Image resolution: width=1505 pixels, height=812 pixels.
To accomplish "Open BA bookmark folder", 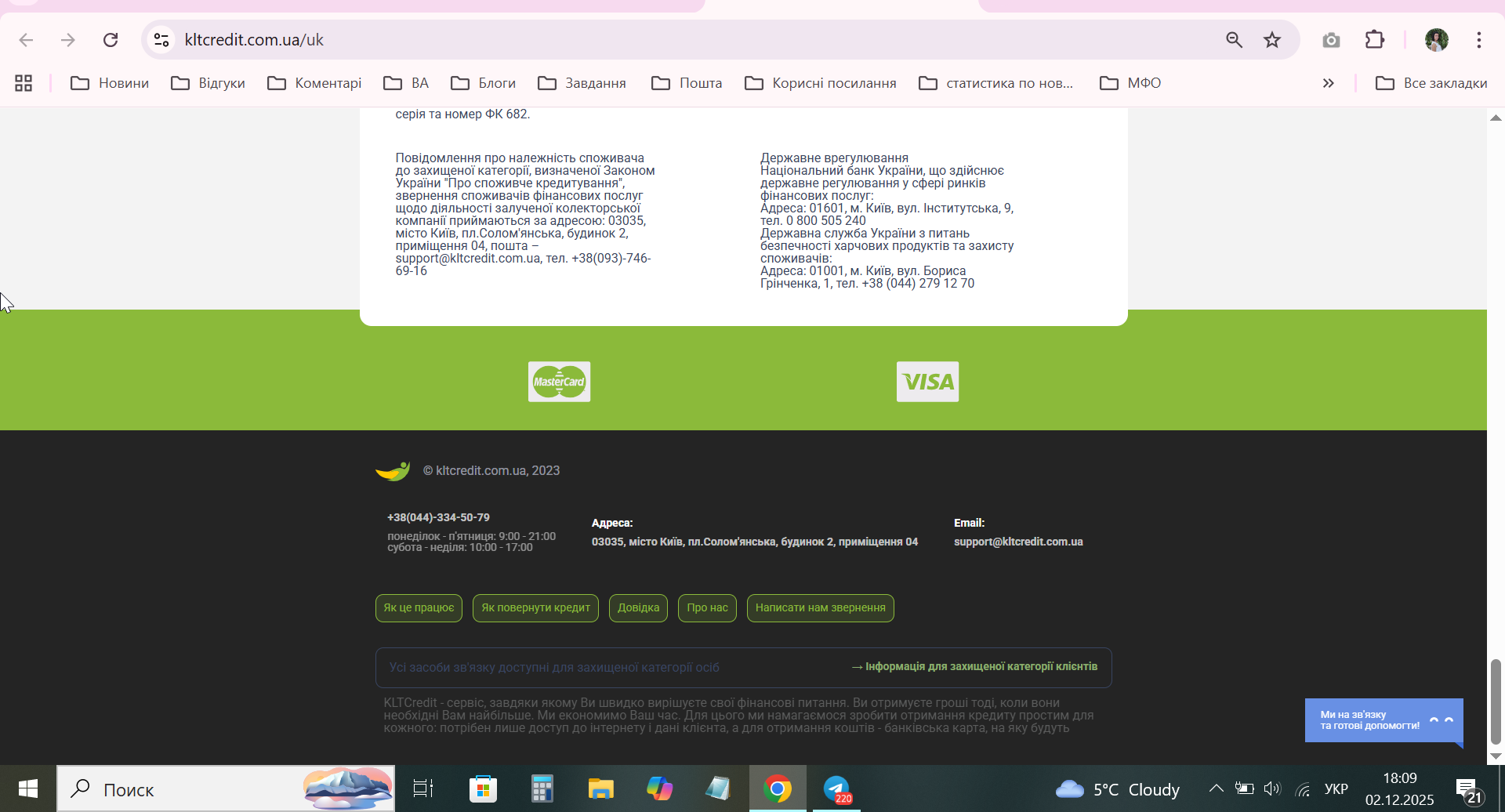I will coord(406,83).
